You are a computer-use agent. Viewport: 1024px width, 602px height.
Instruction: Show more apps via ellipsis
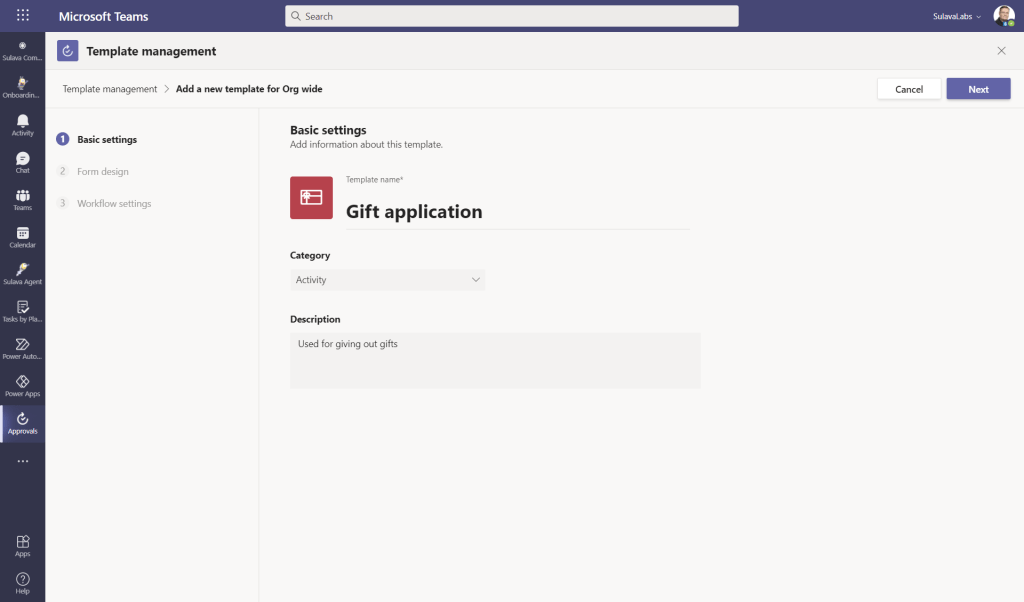click(x=22, y=461)
